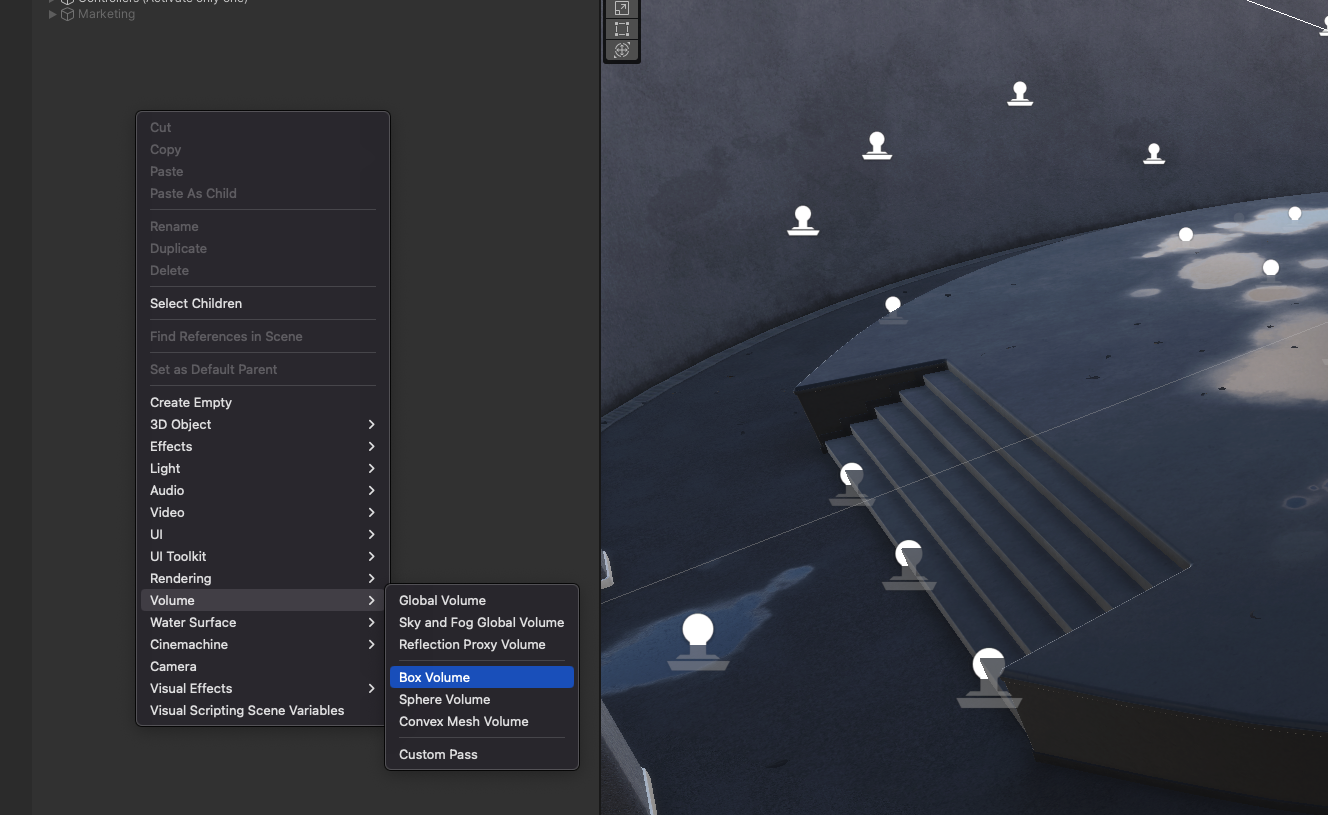The image size is (1328, 815).
Task: Open the Water Surface submenu arrow
Action: 371,622
